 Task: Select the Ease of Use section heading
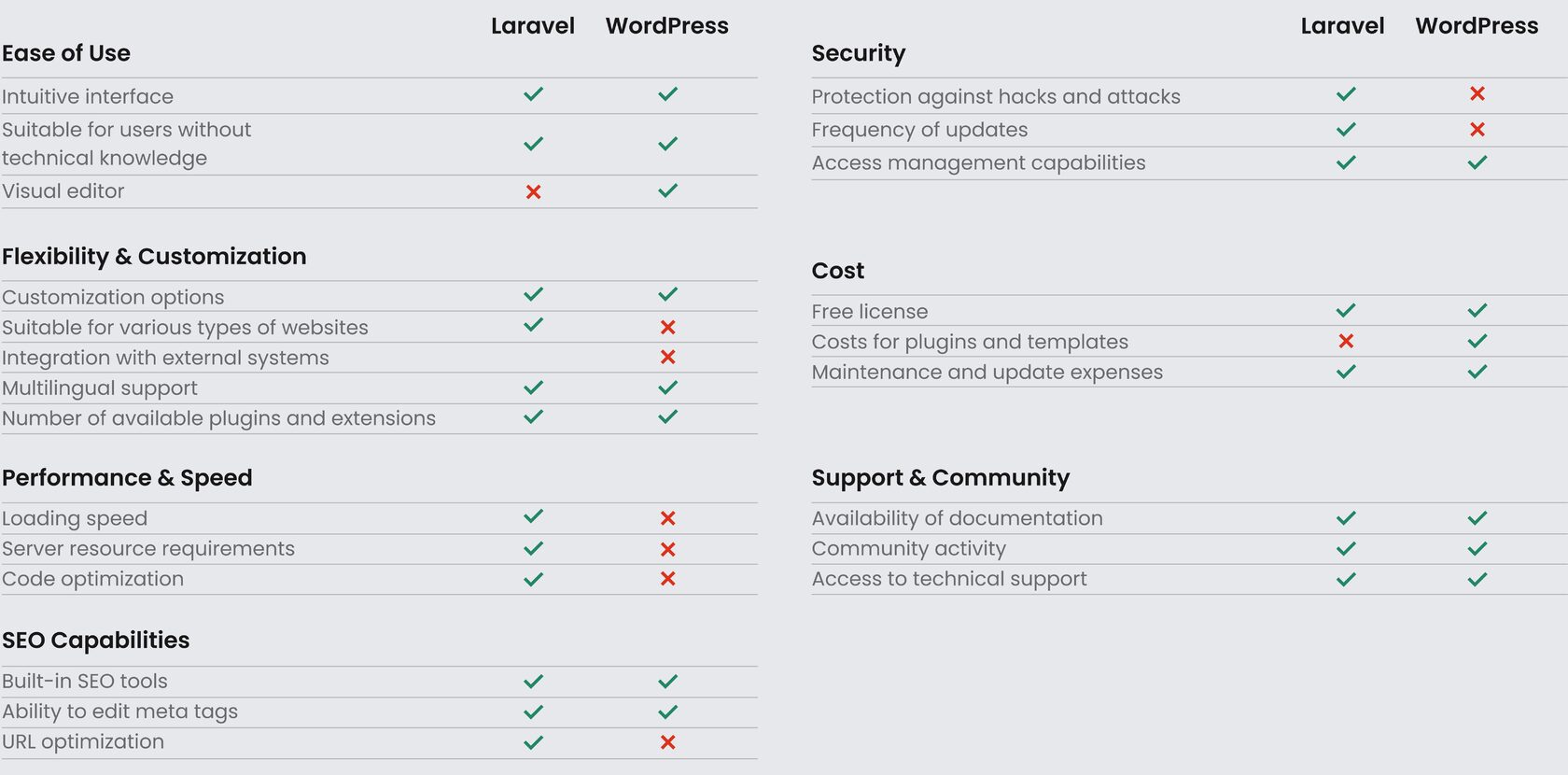(66, 53)
